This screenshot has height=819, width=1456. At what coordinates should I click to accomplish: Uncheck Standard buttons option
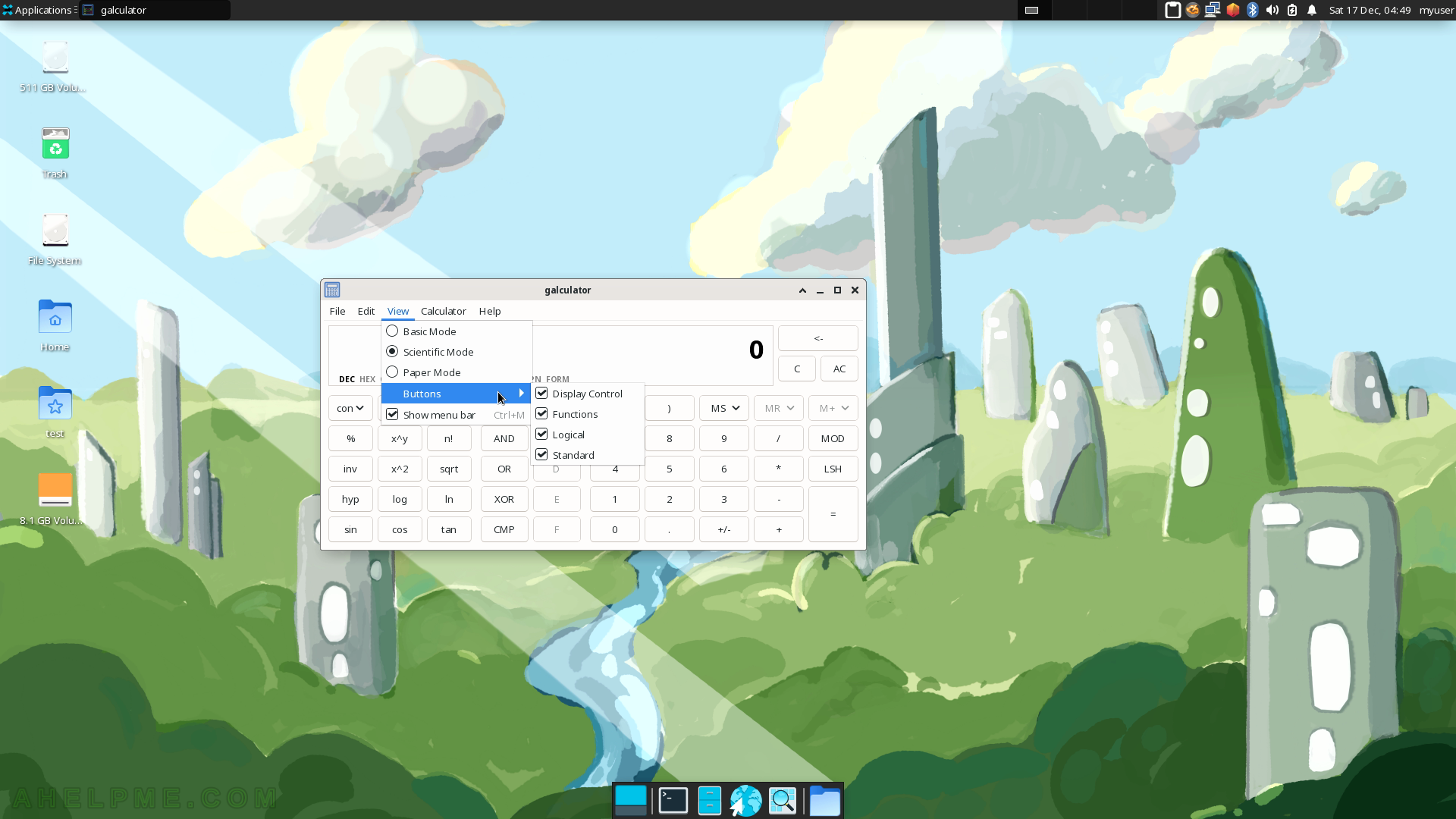pos(588,455)
